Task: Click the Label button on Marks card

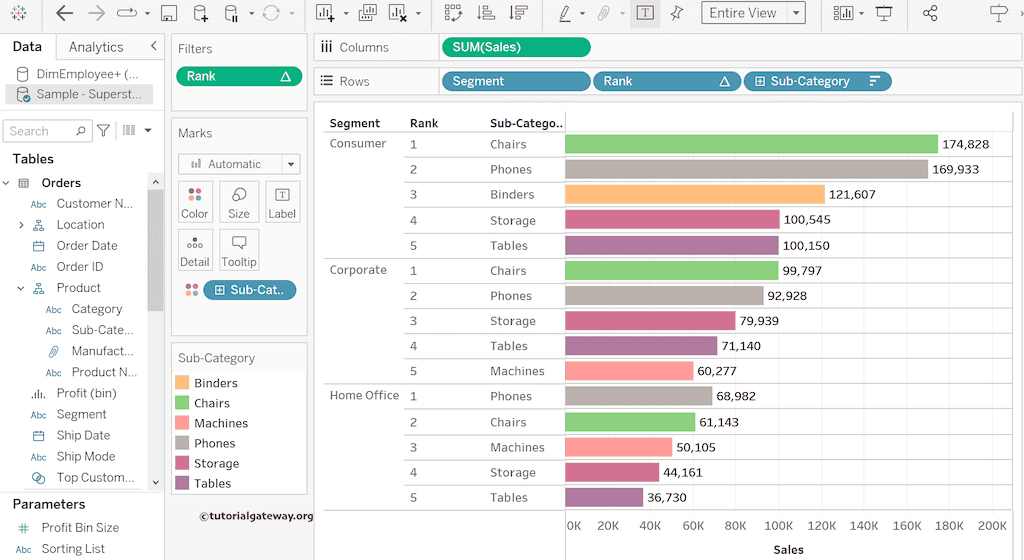Action: point(282,201)
